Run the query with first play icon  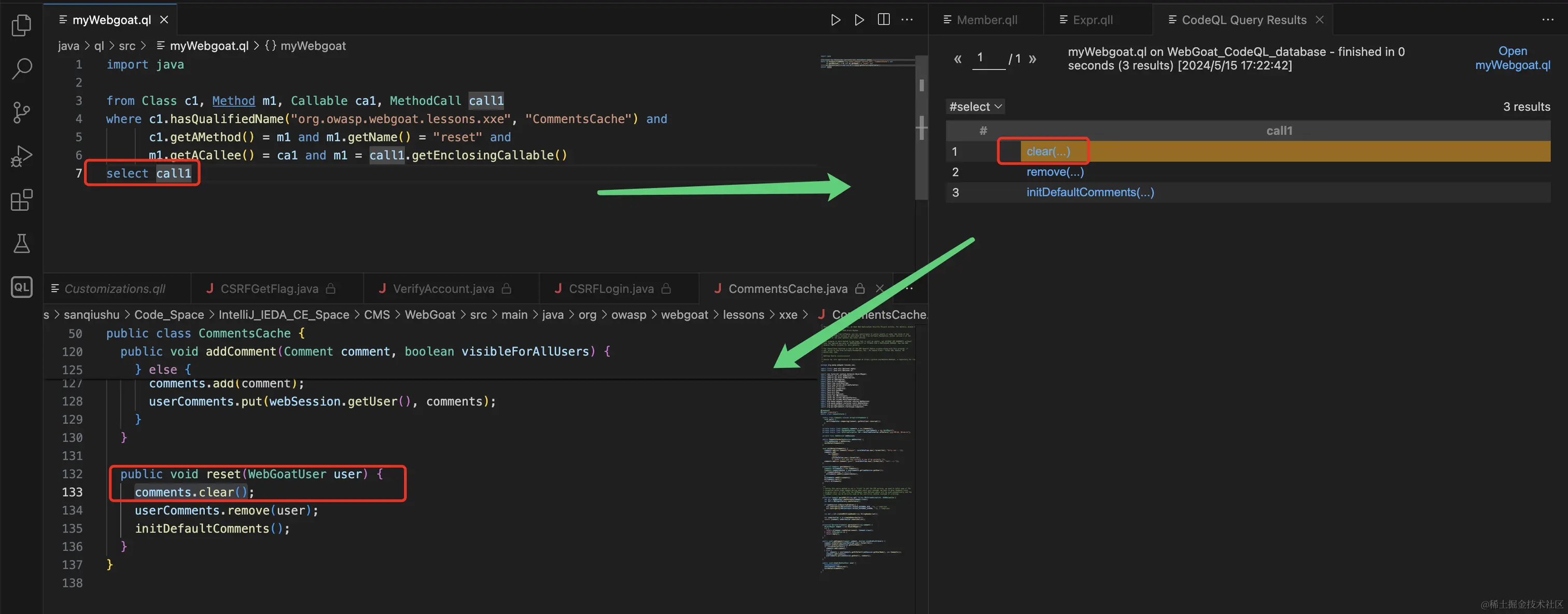(835, 20)
